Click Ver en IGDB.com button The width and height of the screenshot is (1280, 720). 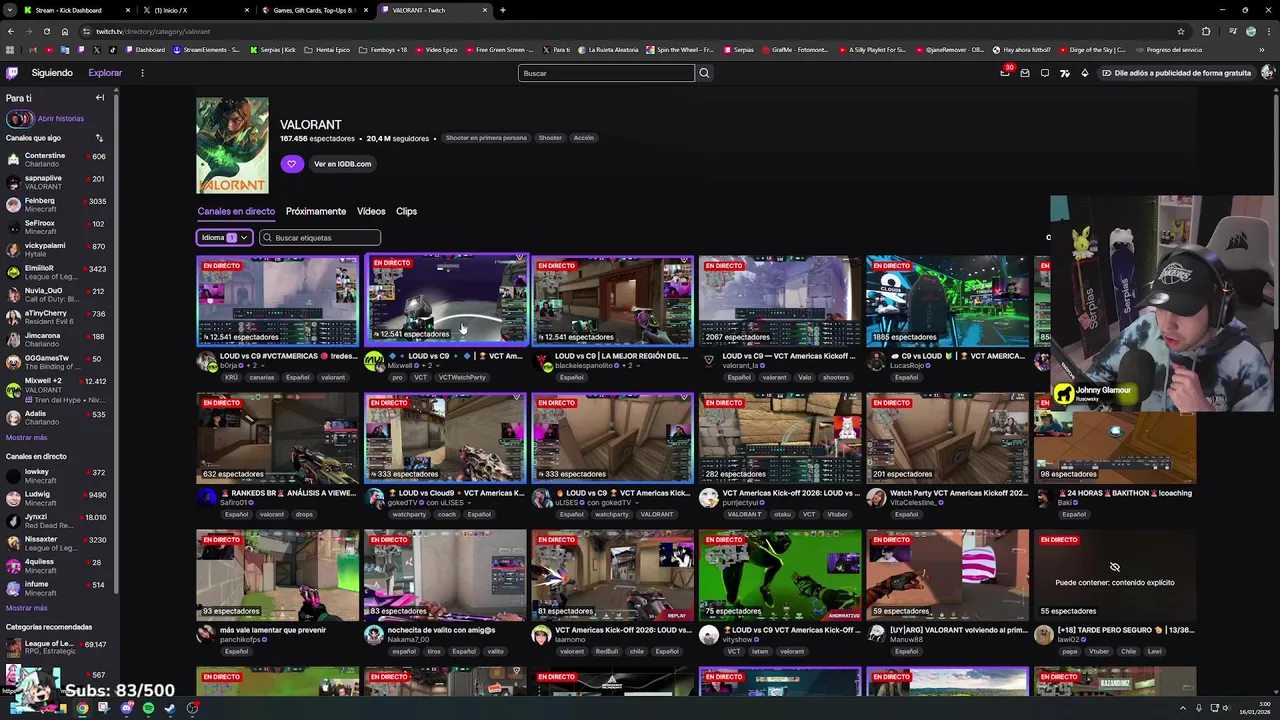click(x=342, y=164)
